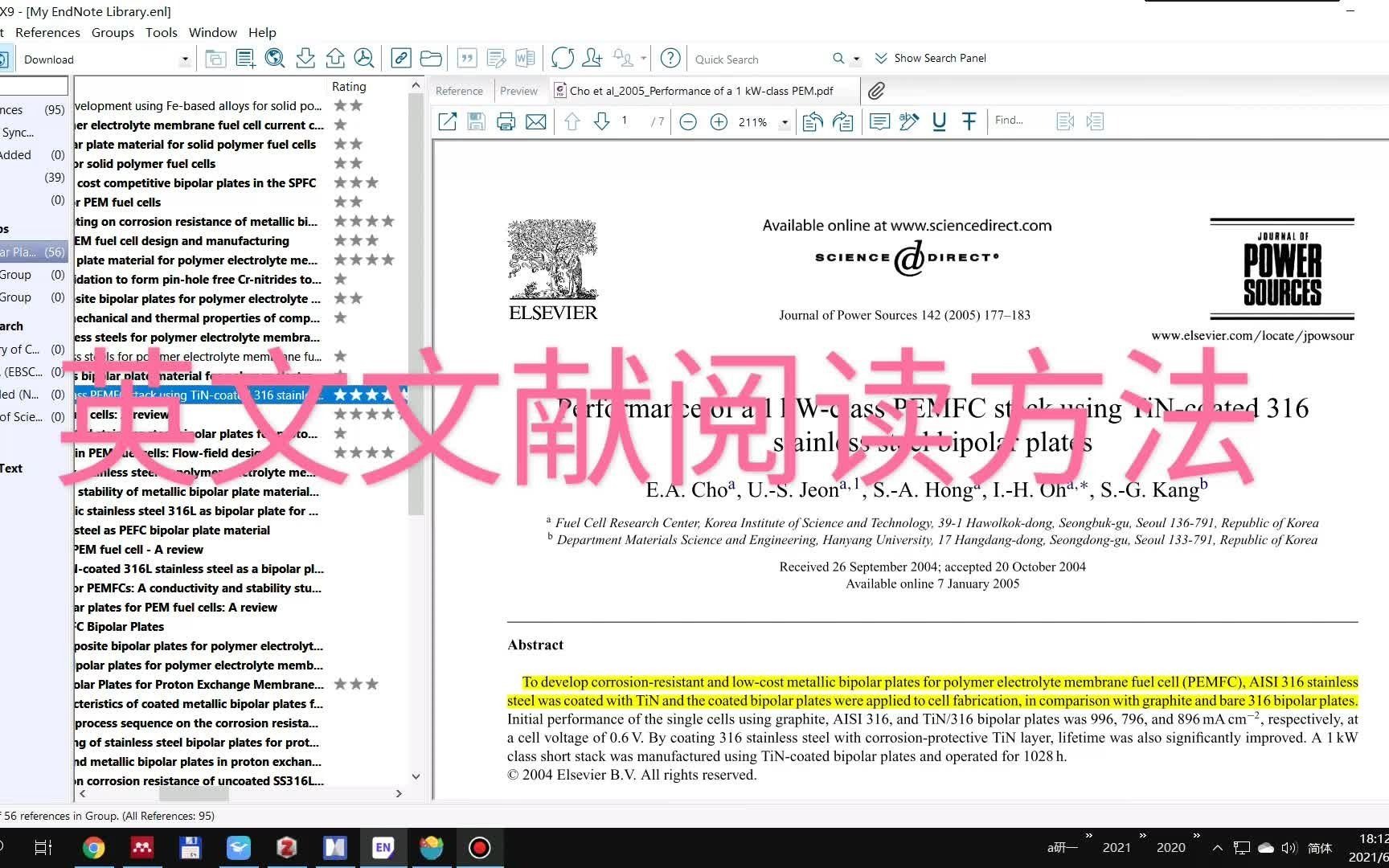Image resolution: width=1389 pixels, height=868 pixels.
Task: Open the Tools menu
Action: [x=161, y=32]
